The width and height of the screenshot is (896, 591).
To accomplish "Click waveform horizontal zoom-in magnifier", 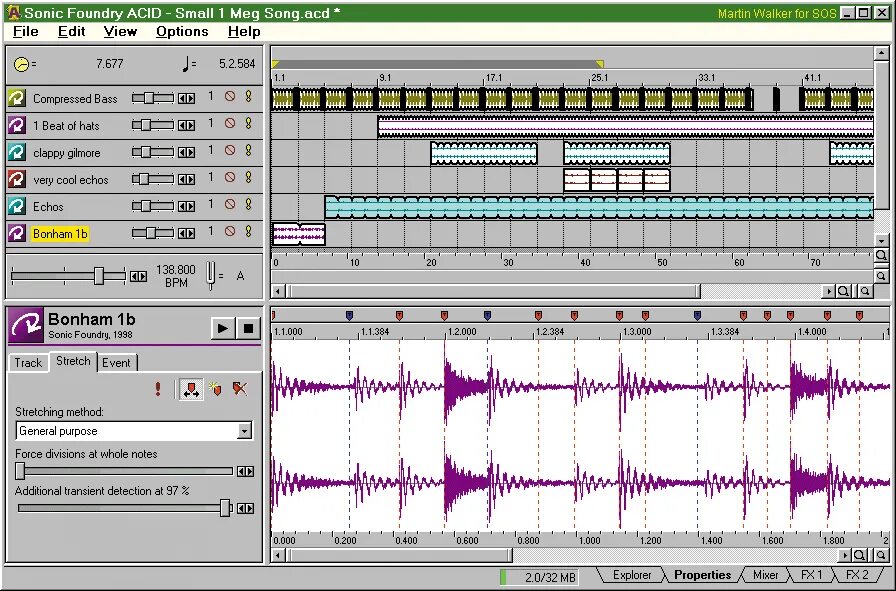I will click(859, 555).
